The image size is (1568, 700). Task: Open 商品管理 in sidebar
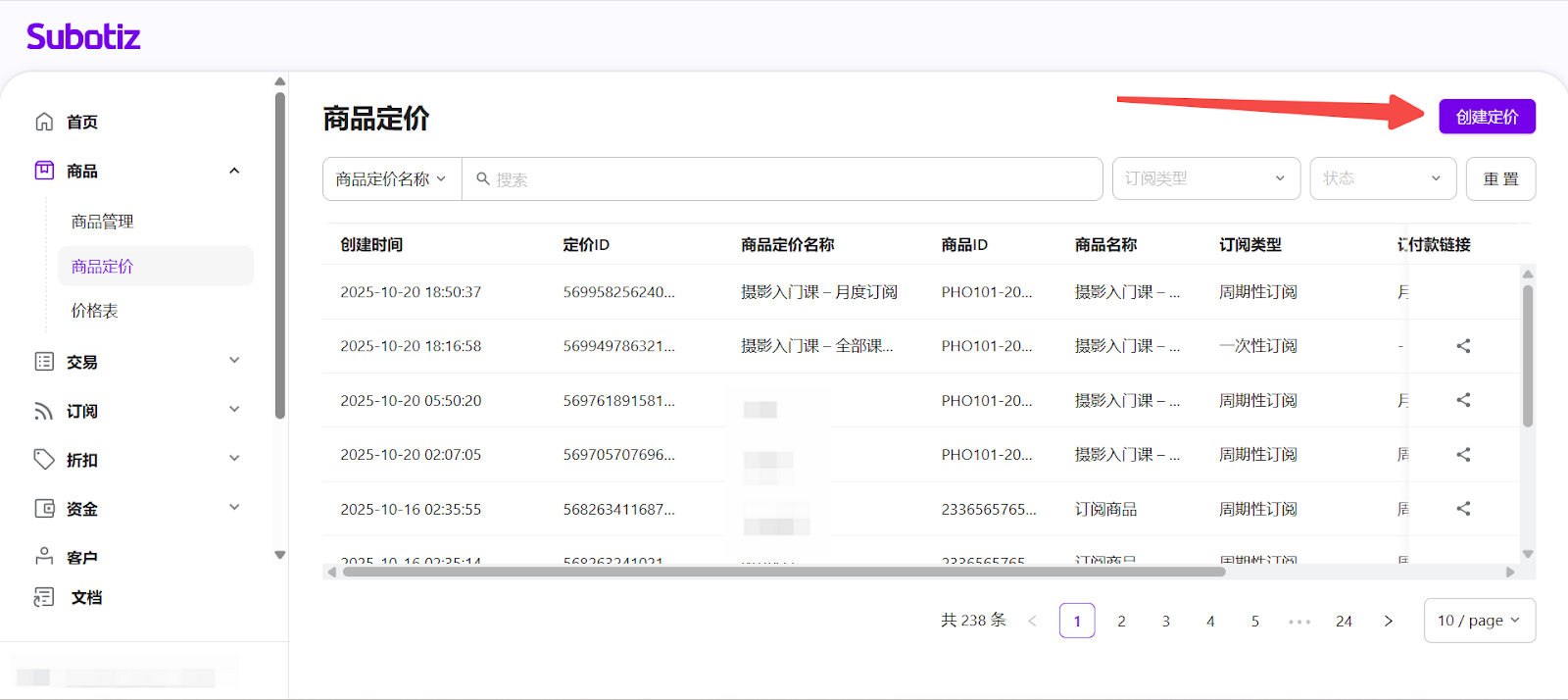pyautogui.click(x=102, y=222)
